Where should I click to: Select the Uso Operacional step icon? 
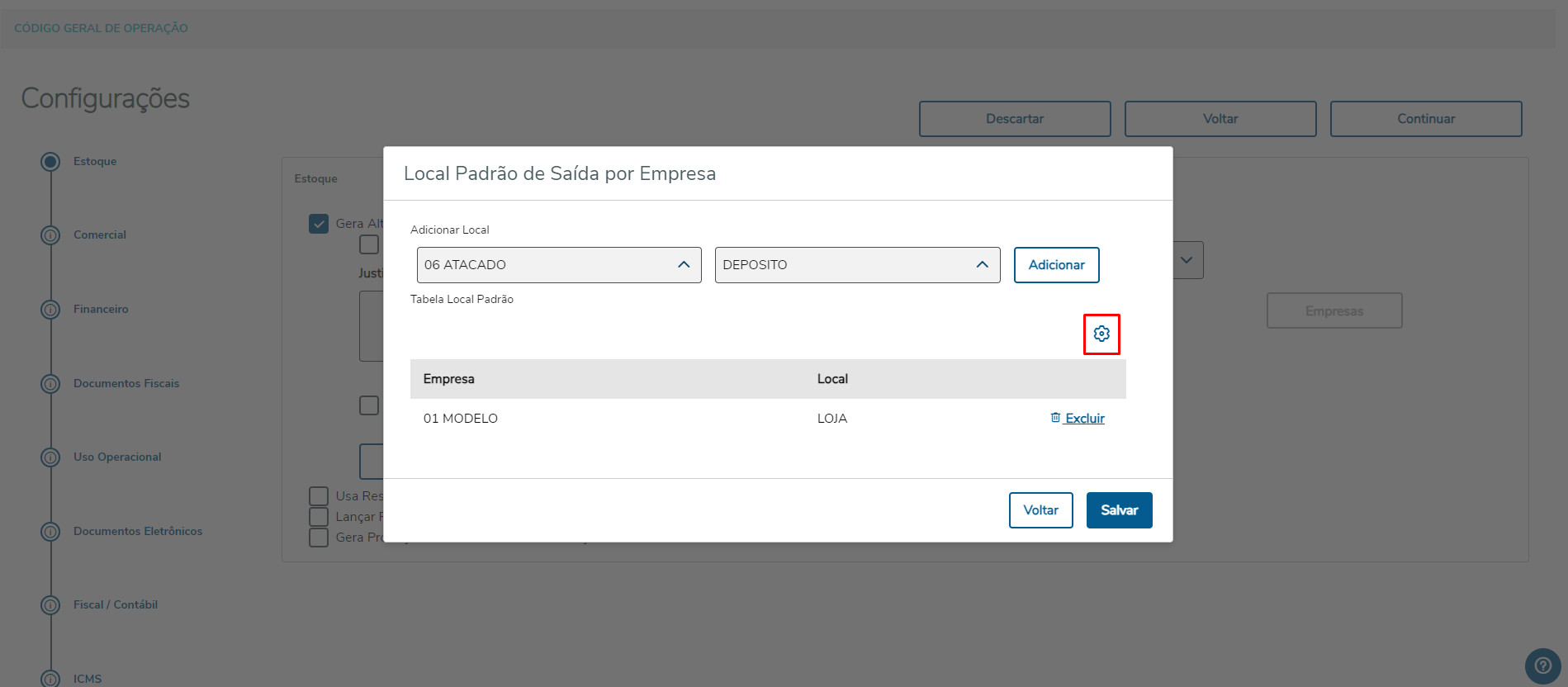pos(50,457)
